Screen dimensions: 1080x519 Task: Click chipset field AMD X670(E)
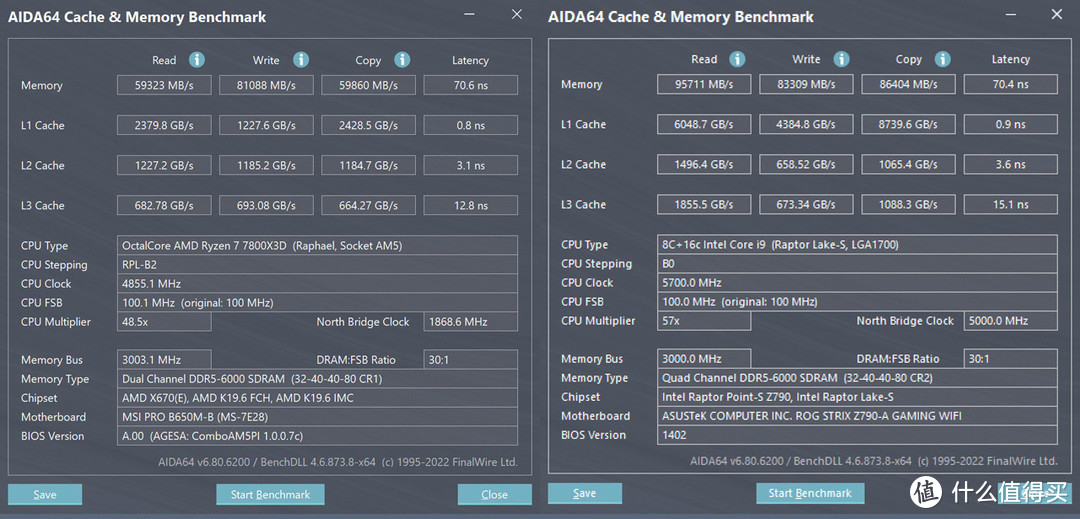pyautogui.click(x=318, y=398)
